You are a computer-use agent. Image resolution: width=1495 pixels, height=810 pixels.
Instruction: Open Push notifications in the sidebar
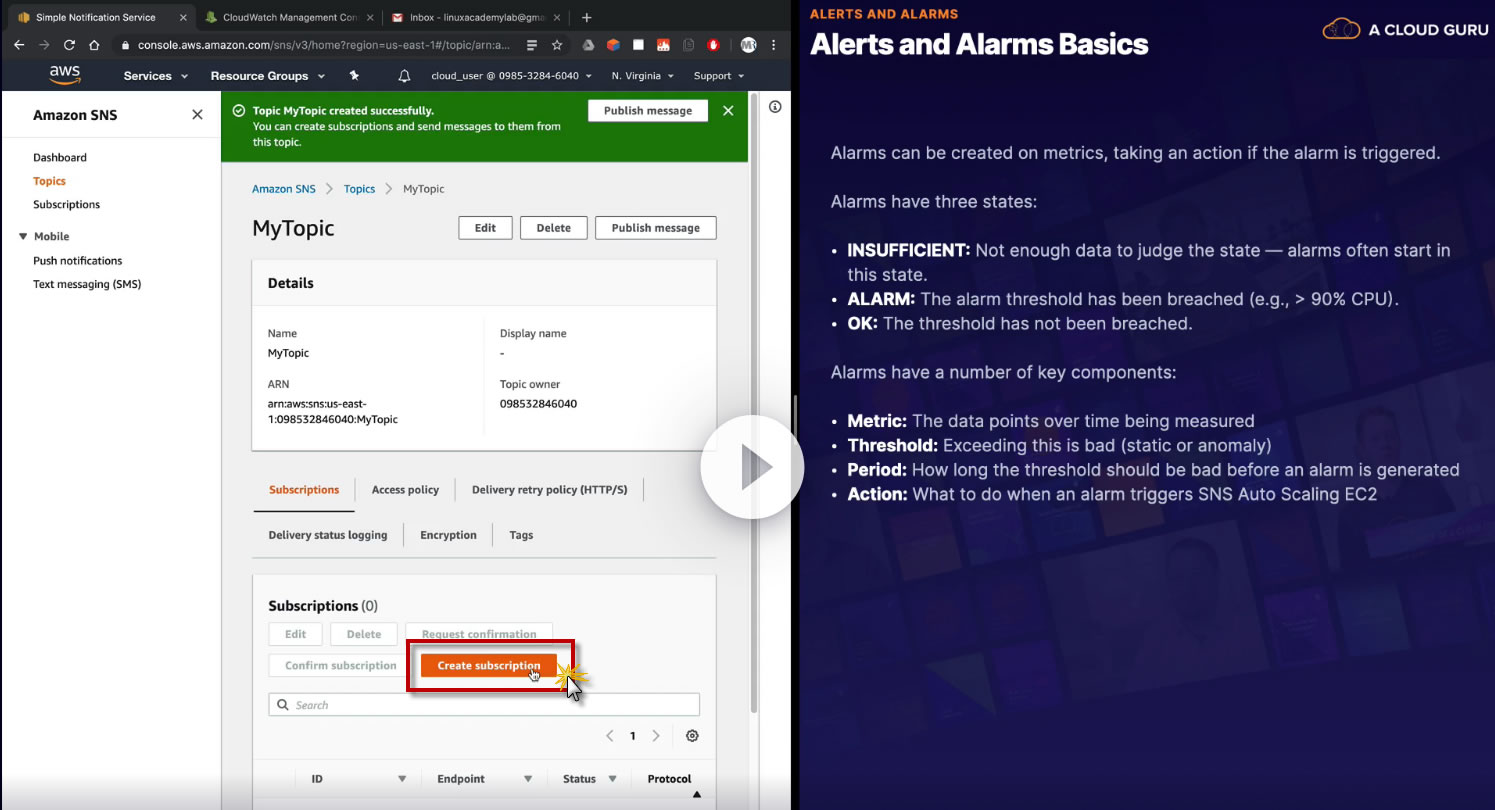tap(78, 260)
